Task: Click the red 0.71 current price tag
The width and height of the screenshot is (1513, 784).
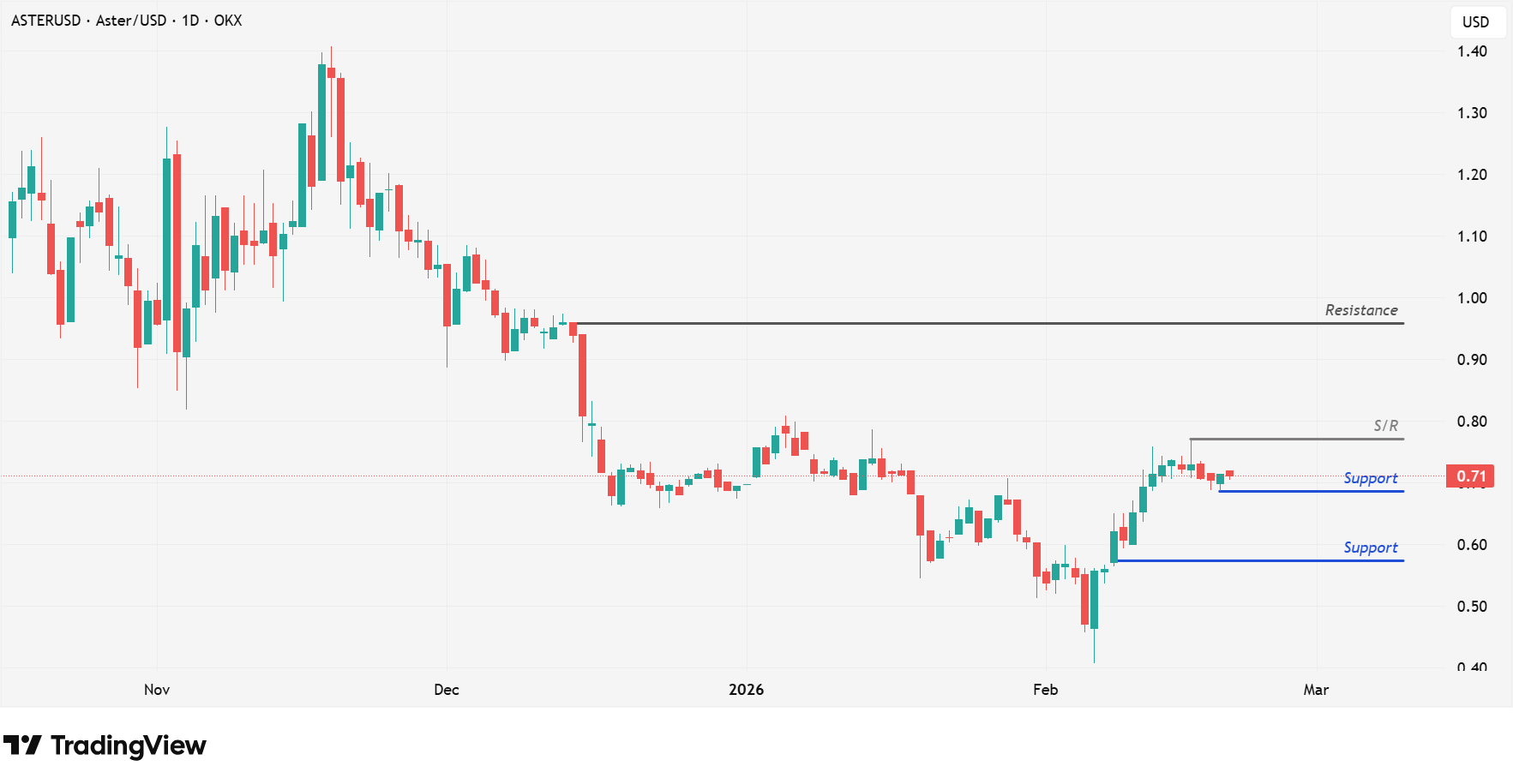Action: click(x=1471, y=476)
